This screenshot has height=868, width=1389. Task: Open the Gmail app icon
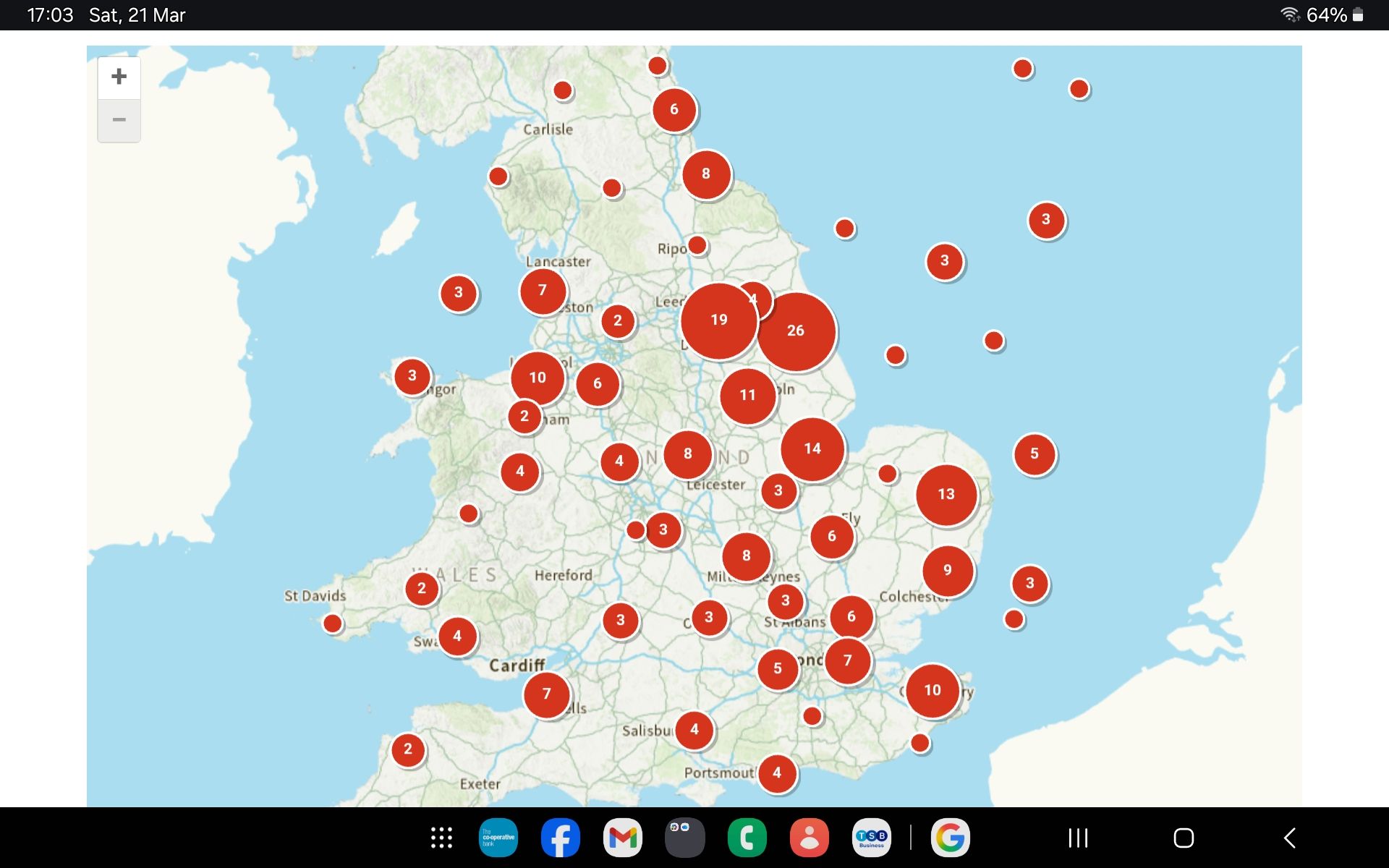click(x=623, y=838)
